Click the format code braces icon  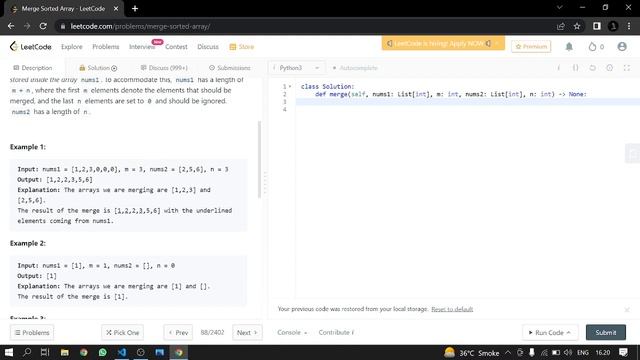coord(575,68)
